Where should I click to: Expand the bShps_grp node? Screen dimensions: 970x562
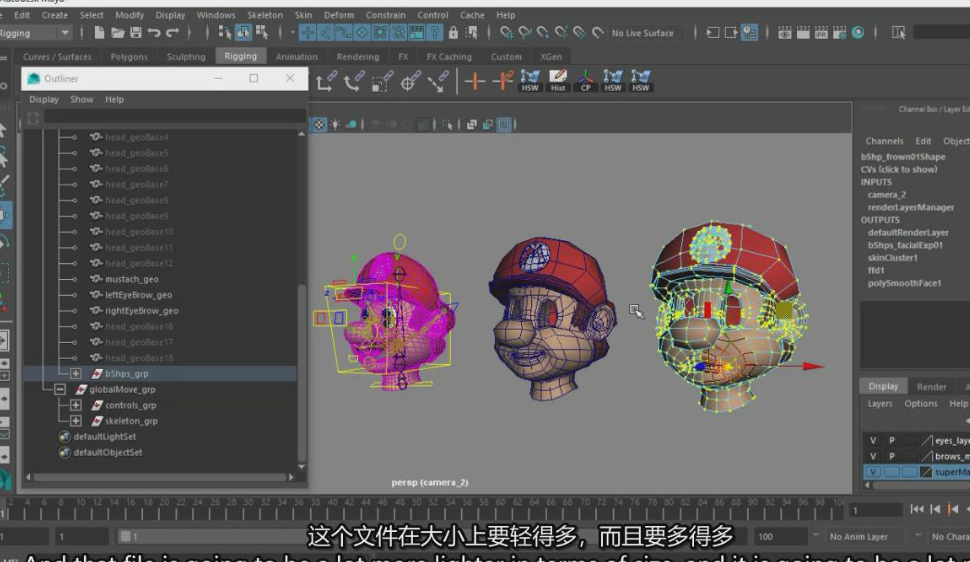click(75, 373)
